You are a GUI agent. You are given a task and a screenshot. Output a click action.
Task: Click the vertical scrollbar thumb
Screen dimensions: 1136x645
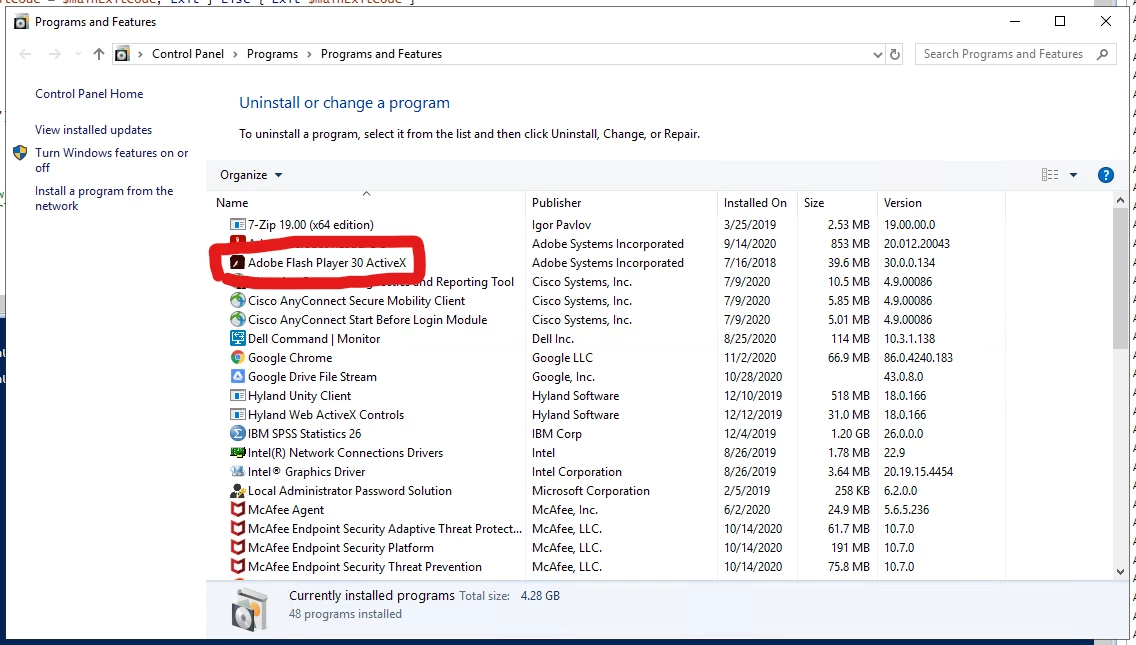click(x=1120, y=278)
